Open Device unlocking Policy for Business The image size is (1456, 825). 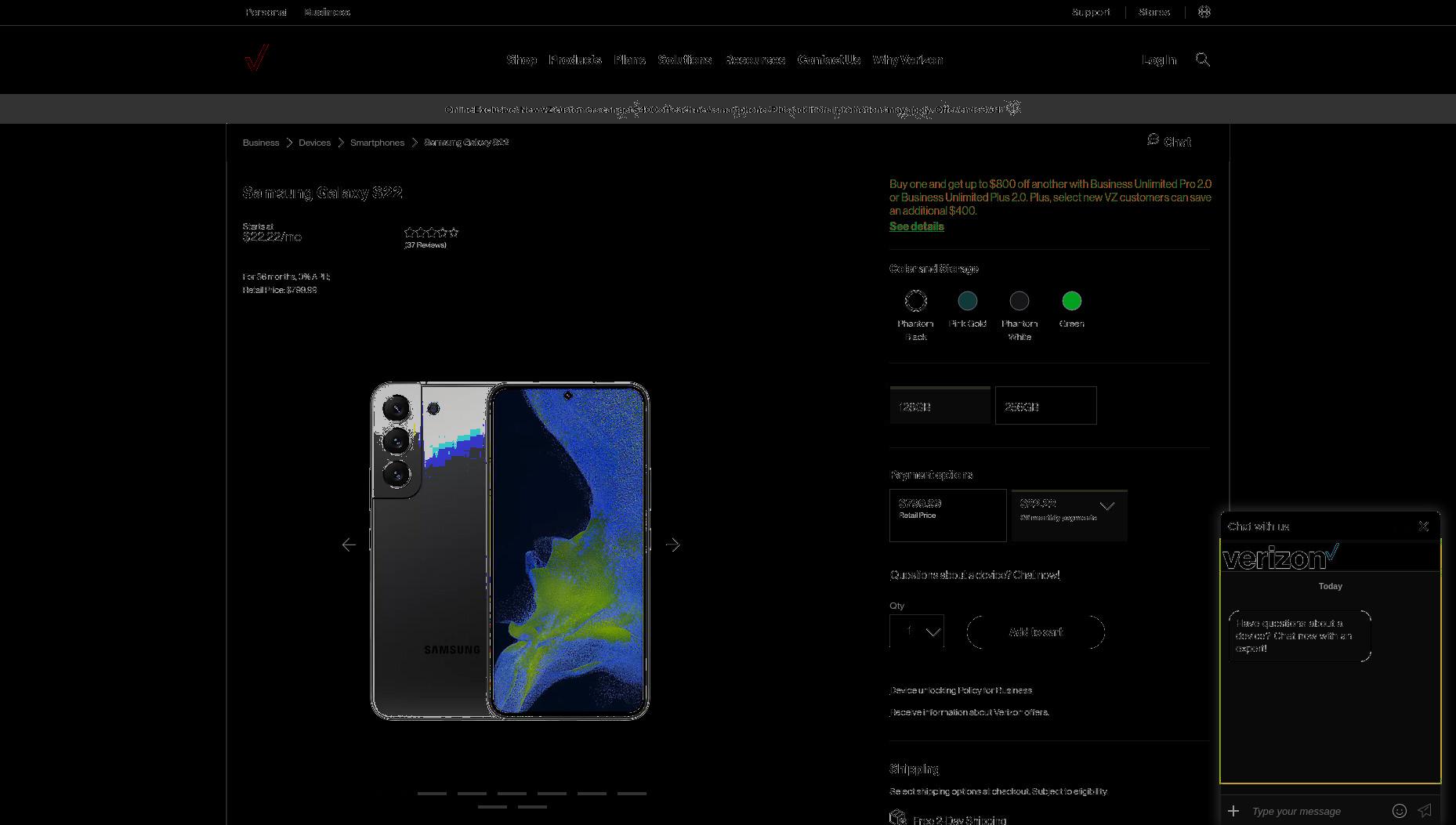(x=961, y=690)
